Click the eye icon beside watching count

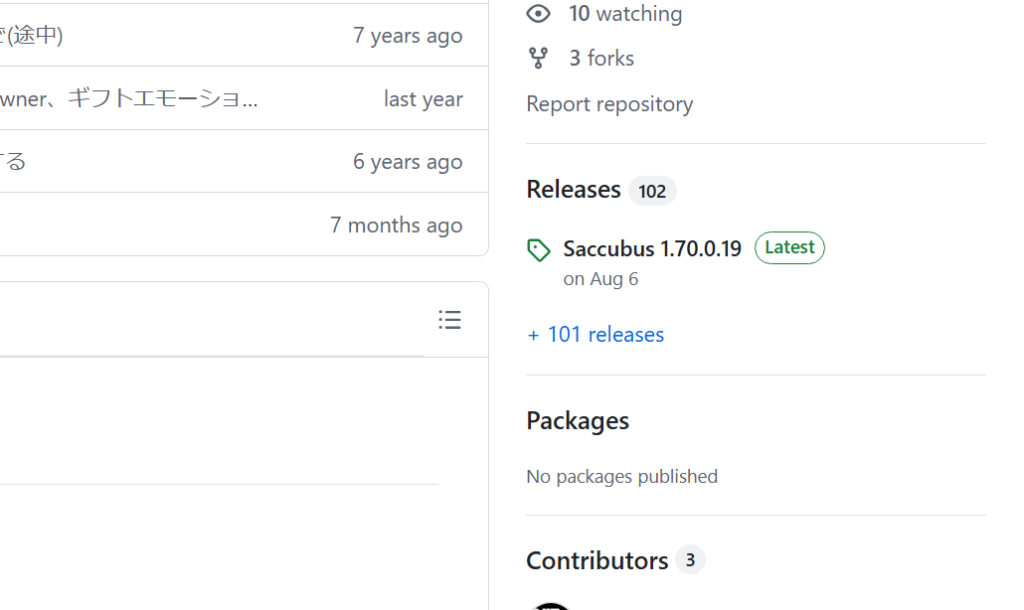click(x=539, y=14)
